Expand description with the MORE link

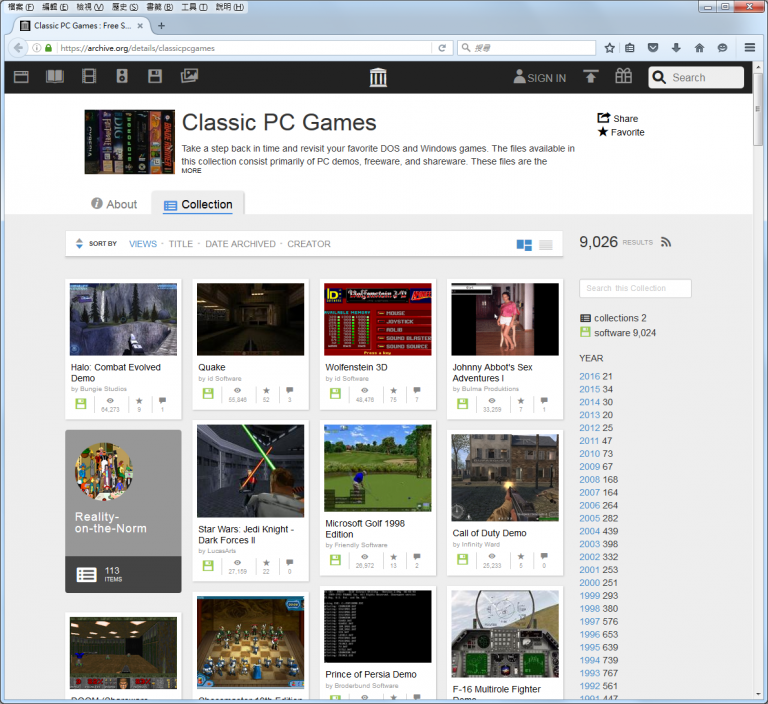tap(191, 170)
